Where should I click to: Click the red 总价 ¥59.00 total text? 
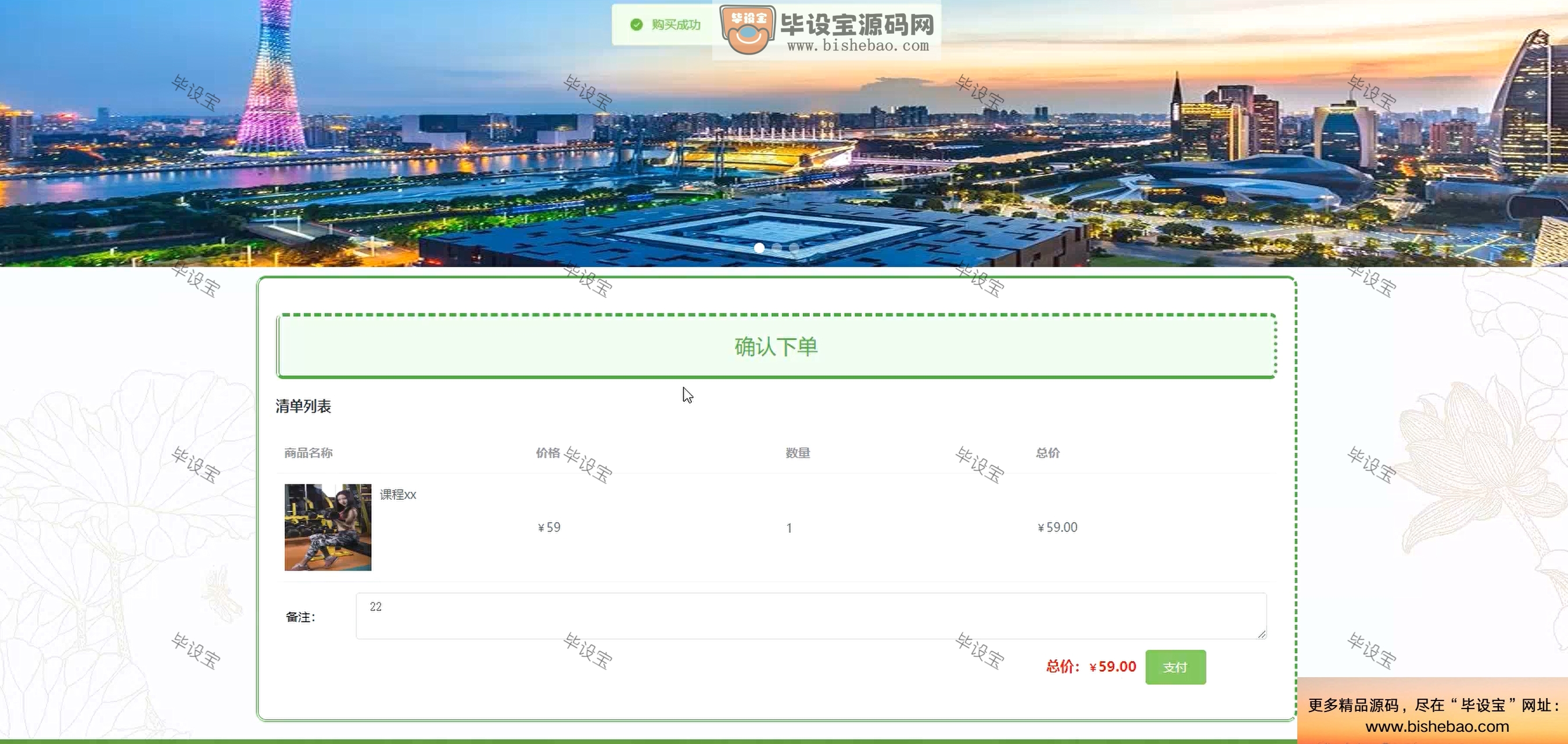pyautogui.click(x=1091, y=667)
